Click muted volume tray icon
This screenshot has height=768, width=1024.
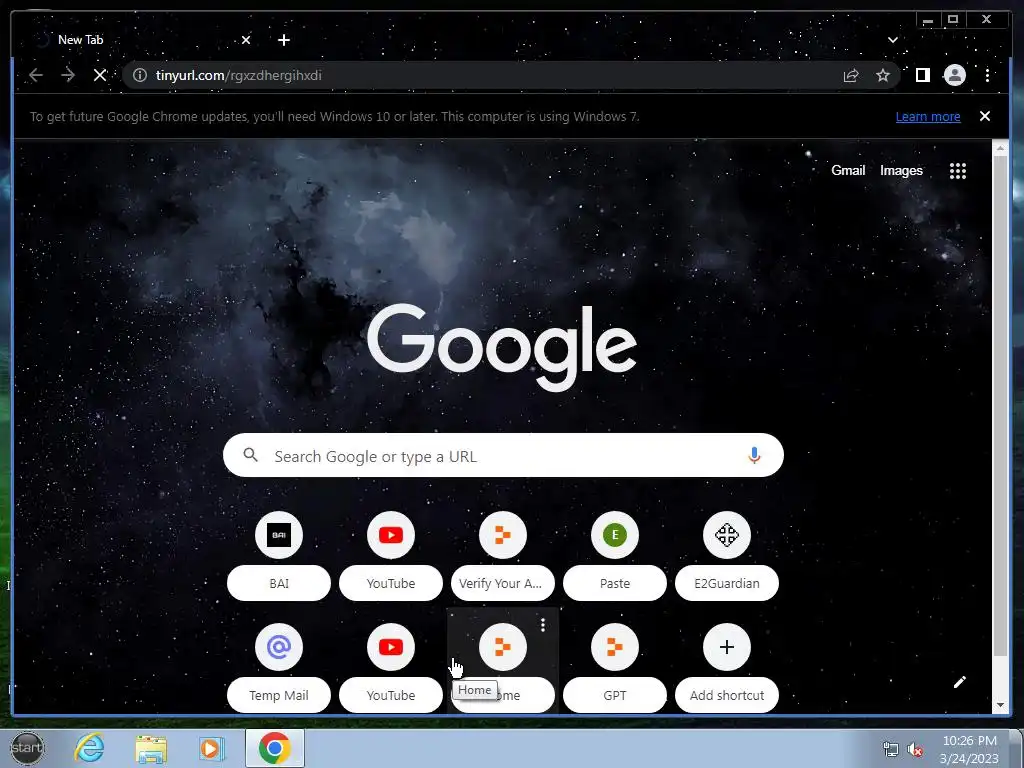[x=916, y=750]
